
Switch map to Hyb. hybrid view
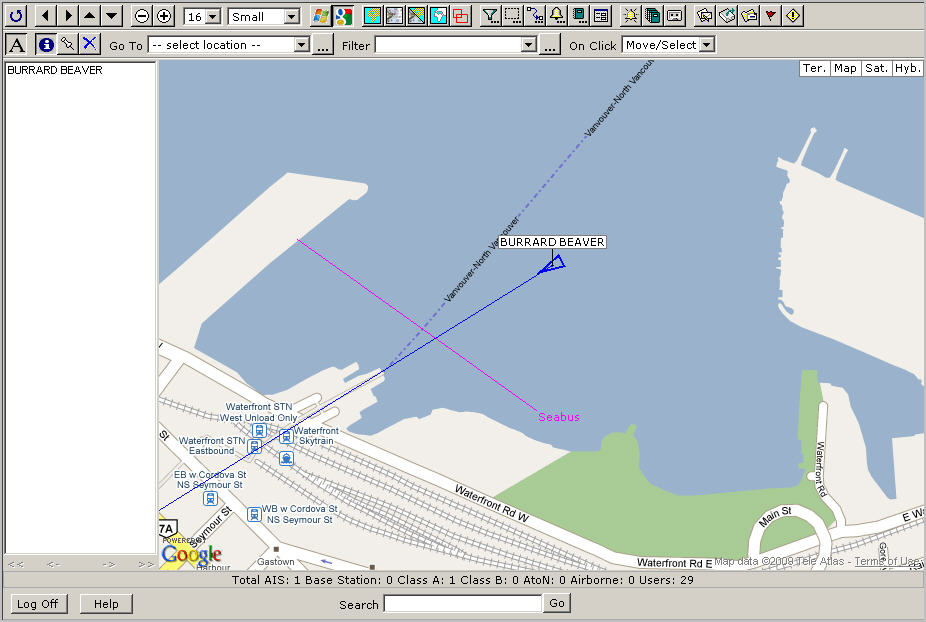[907, 69]
